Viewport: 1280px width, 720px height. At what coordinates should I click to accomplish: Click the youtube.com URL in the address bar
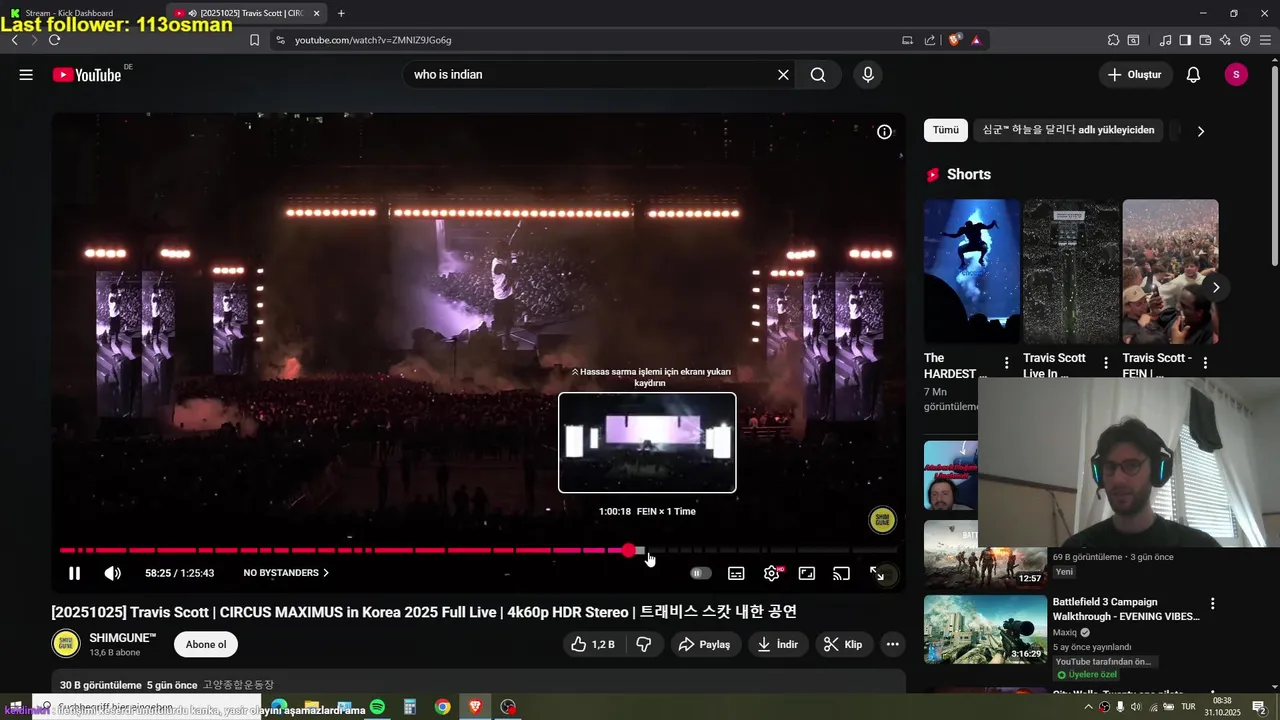[373, 40]
